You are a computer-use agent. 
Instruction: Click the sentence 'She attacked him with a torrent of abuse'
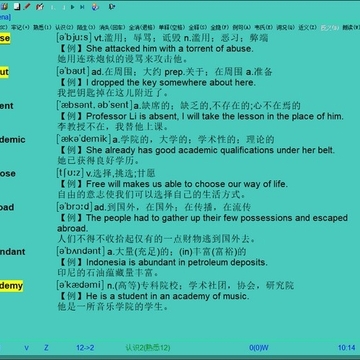170,49
